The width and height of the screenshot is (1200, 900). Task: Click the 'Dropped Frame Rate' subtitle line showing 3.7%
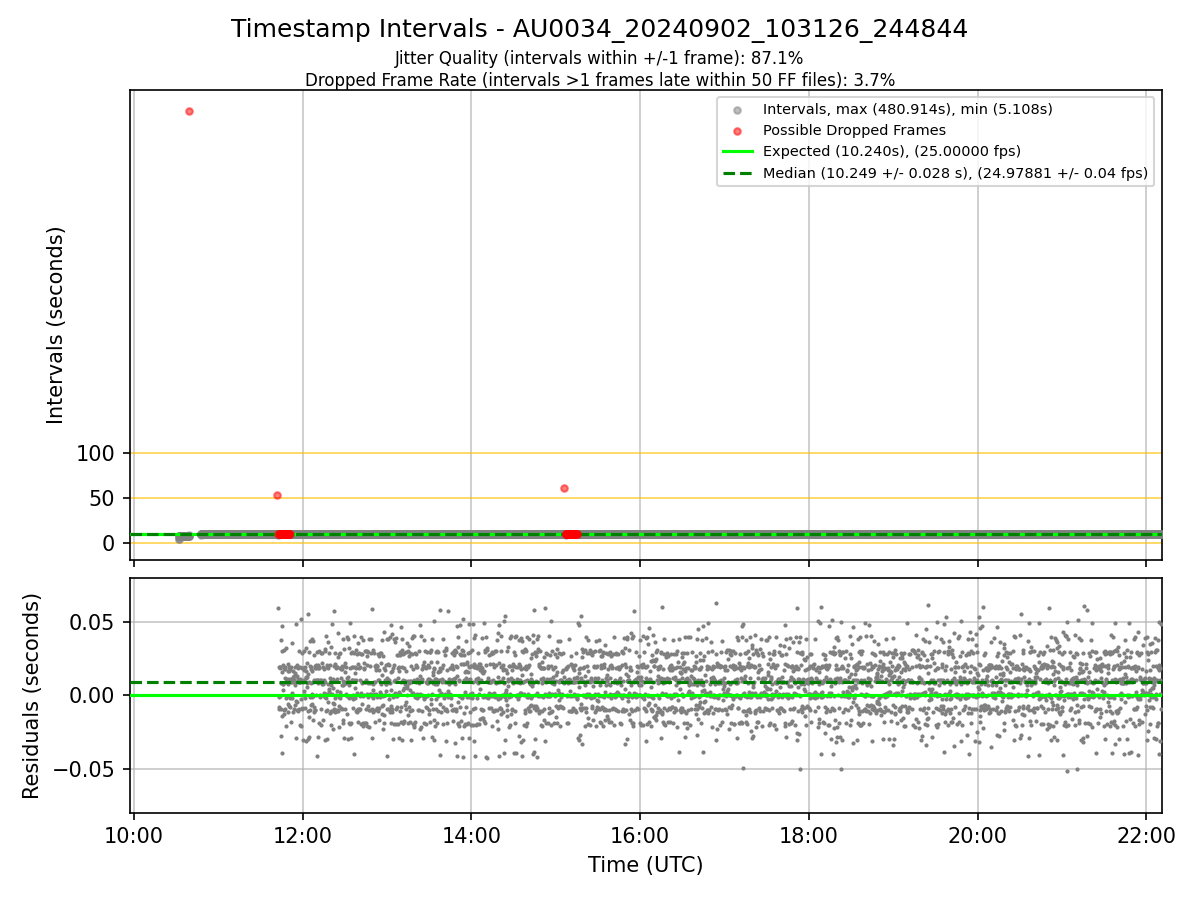(599, 79)
